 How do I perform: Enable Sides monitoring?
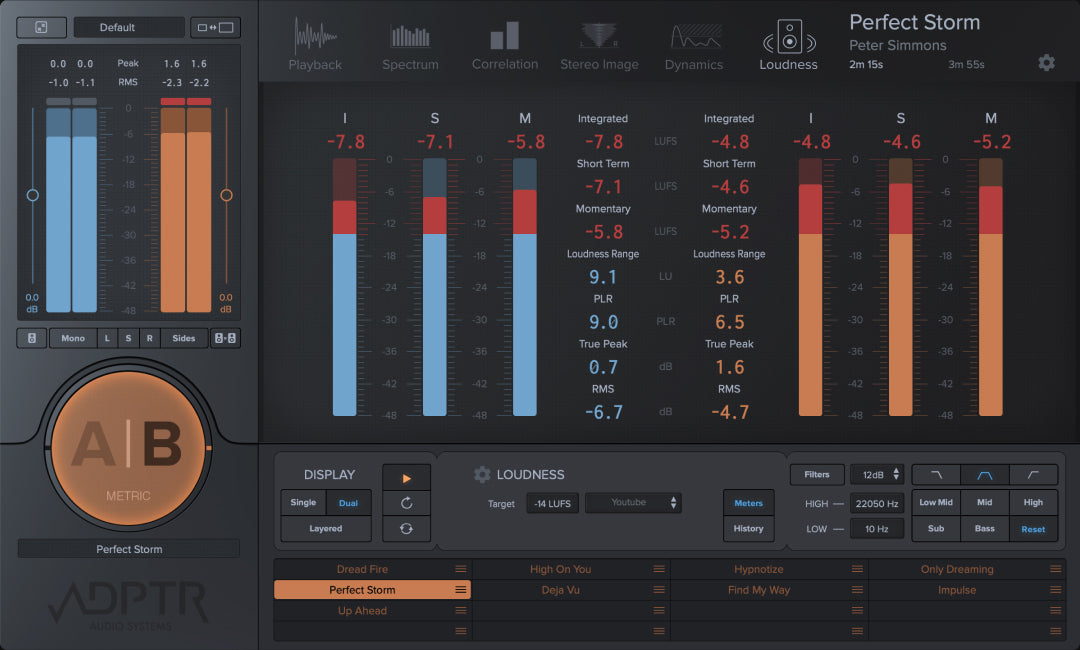click(x=184, y=339)
